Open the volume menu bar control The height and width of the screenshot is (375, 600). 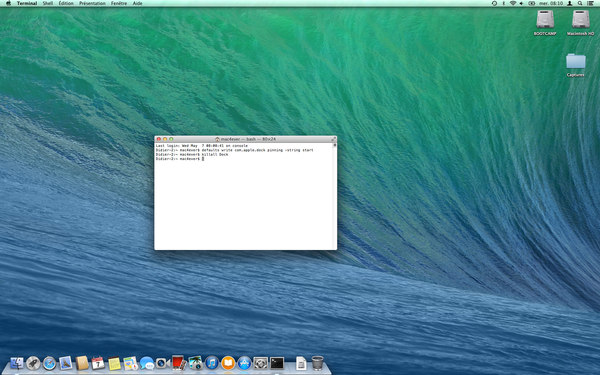[x=522, y=3]
